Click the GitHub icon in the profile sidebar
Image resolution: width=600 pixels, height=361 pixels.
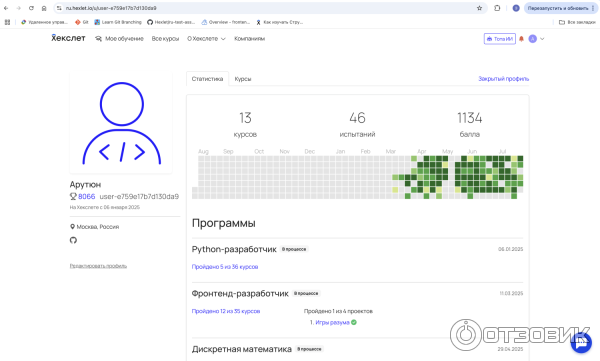click(x=73, y=240)
